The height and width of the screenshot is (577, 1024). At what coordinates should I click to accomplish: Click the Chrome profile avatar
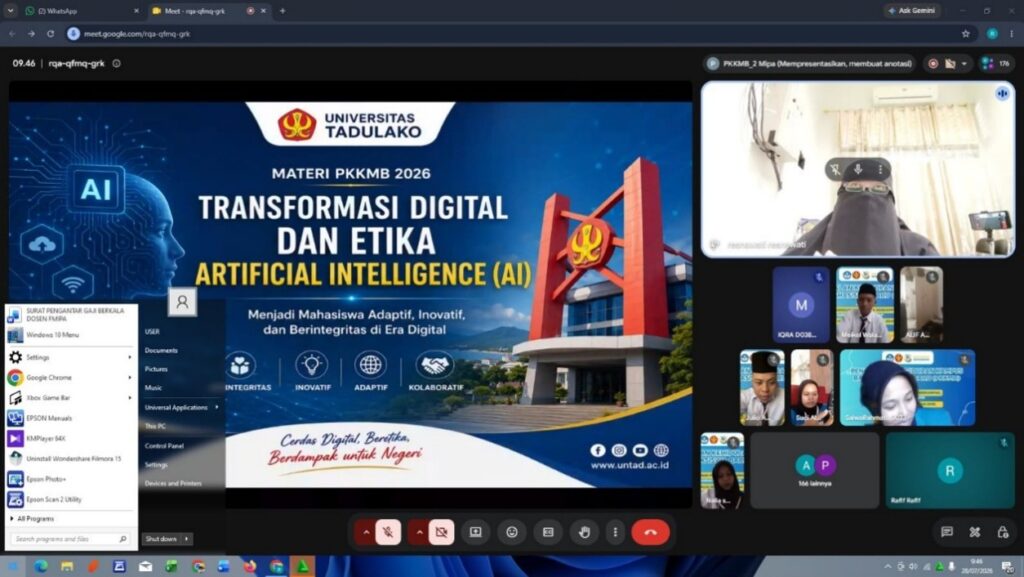[992, 33]
